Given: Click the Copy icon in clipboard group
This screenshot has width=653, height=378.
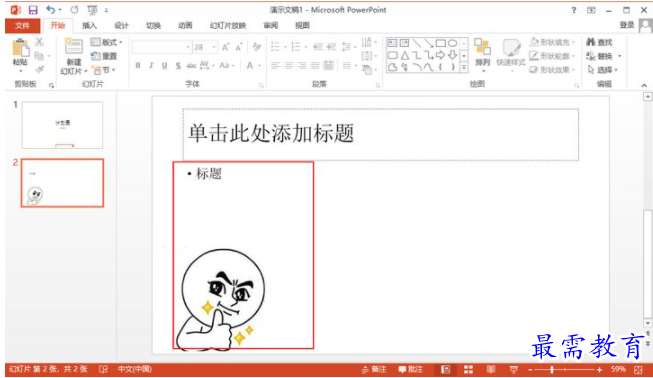Looking at the screenshot, I should point(39,56).
